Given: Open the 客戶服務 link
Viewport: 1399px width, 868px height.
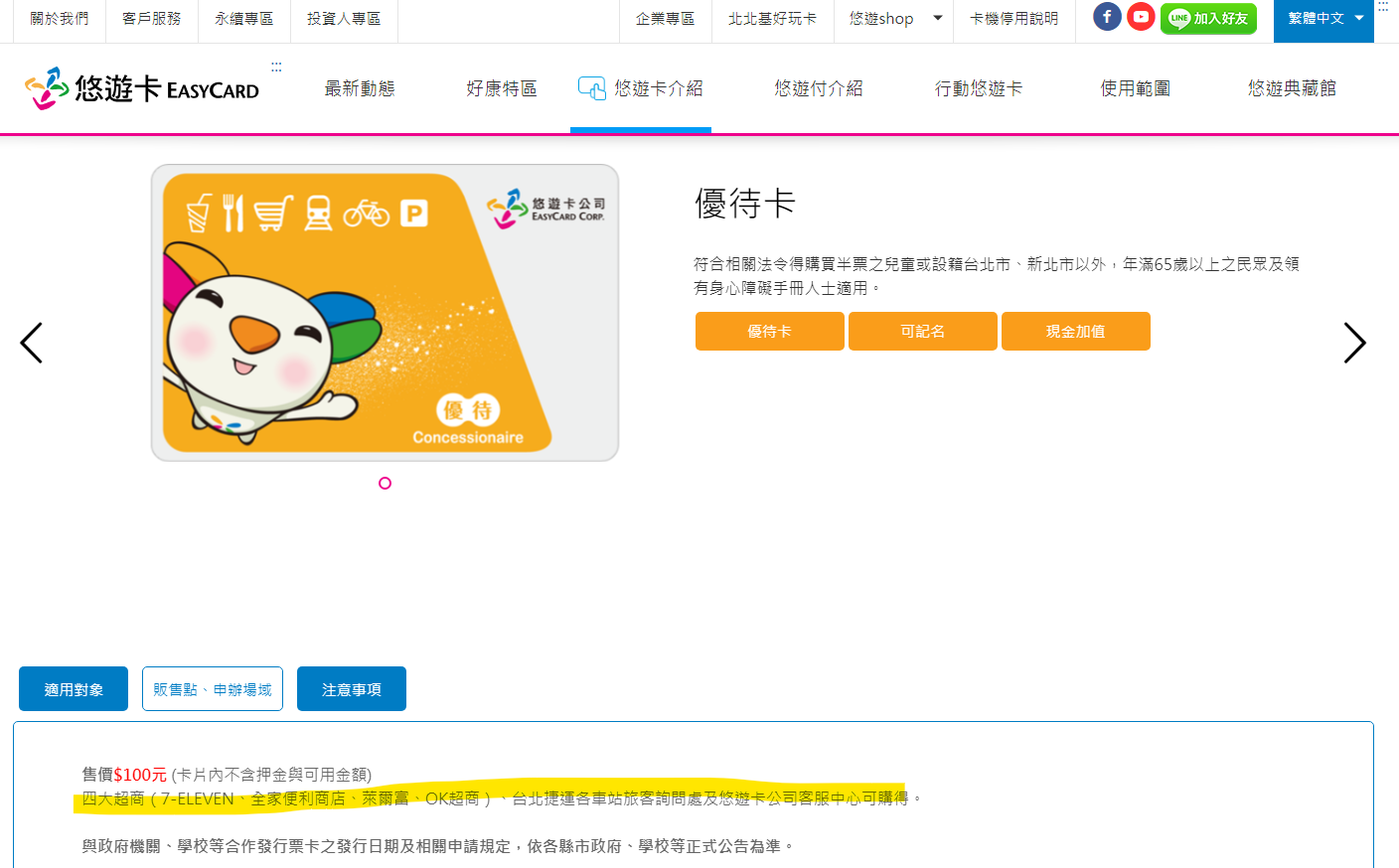Looking at the screenshot, I should pos(152,19).
